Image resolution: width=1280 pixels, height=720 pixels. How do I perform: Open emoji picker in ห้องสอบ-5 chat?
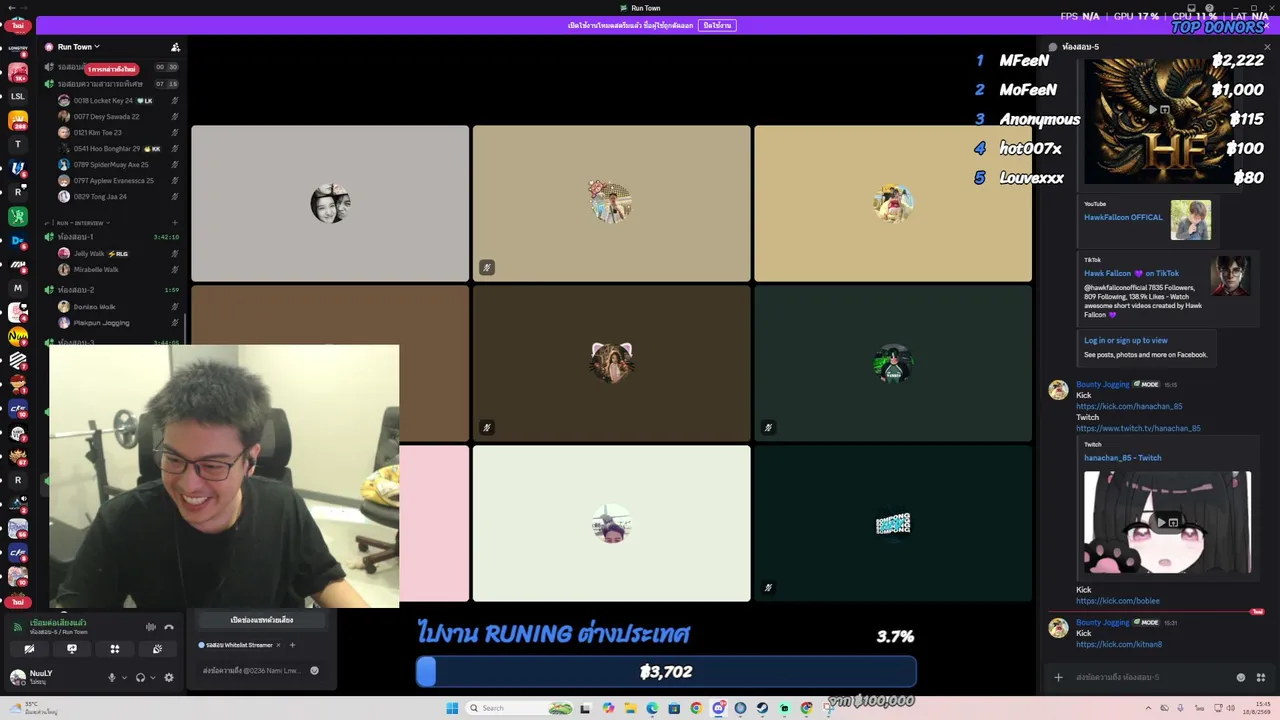(x=1241, y=677)
